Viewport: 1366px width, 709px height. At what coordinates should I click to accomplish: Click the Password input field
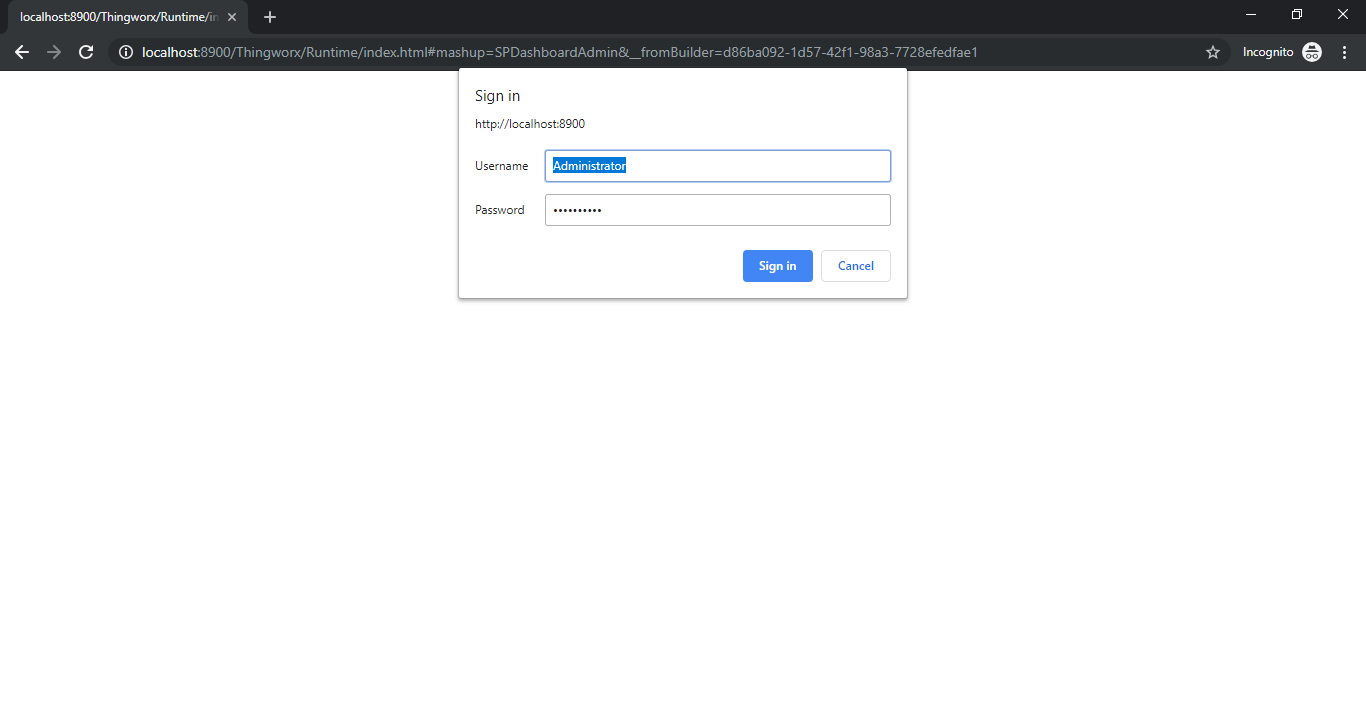717,209
